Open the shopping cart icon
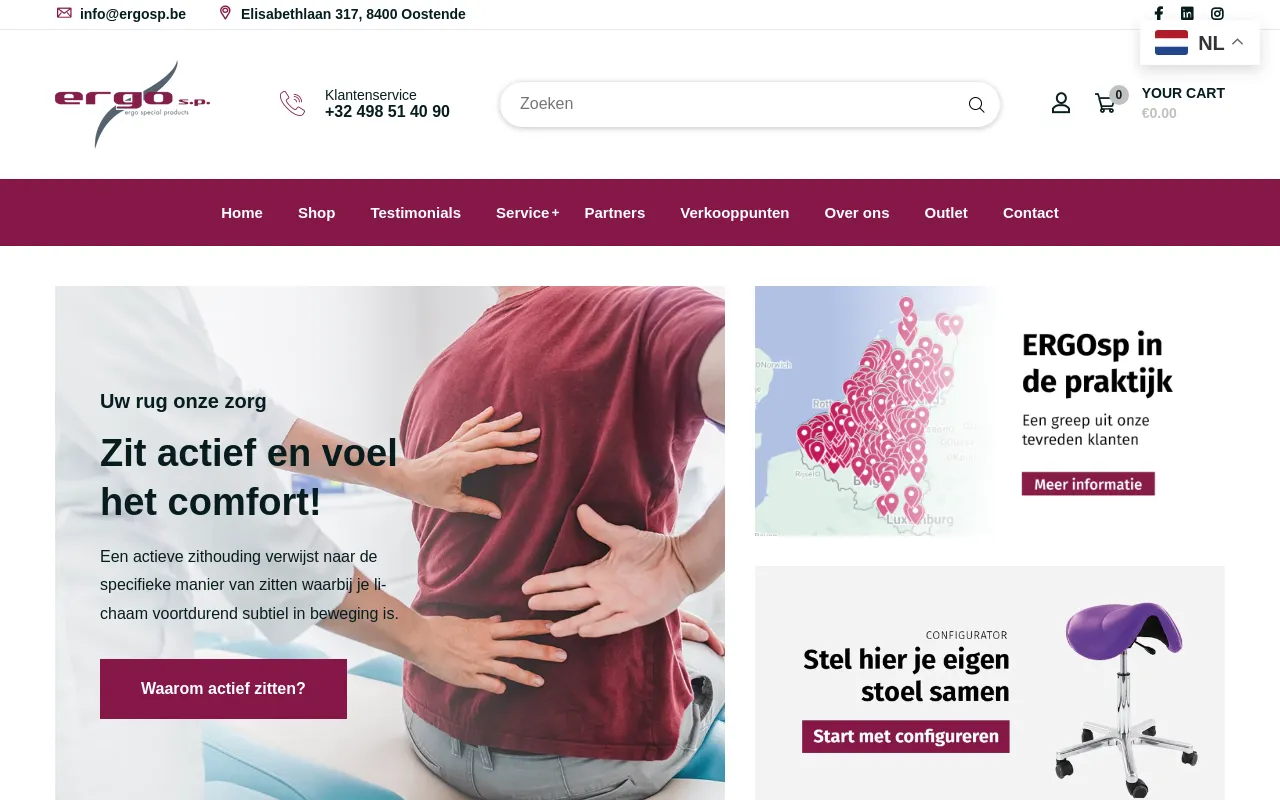The height and width of the screenshot is (800, 1280). [x=1106, y=103]
